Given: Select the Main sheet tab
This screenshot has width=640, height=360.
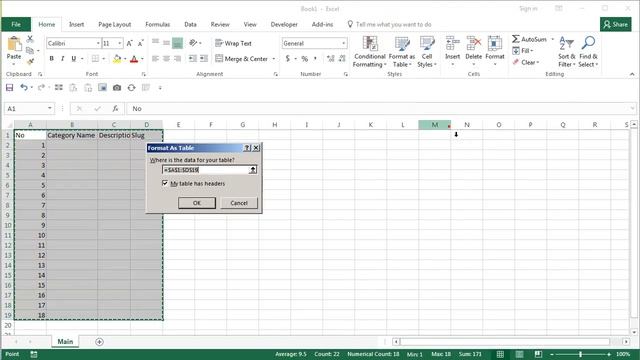Looking at the screenshot, I should point(65,342).
